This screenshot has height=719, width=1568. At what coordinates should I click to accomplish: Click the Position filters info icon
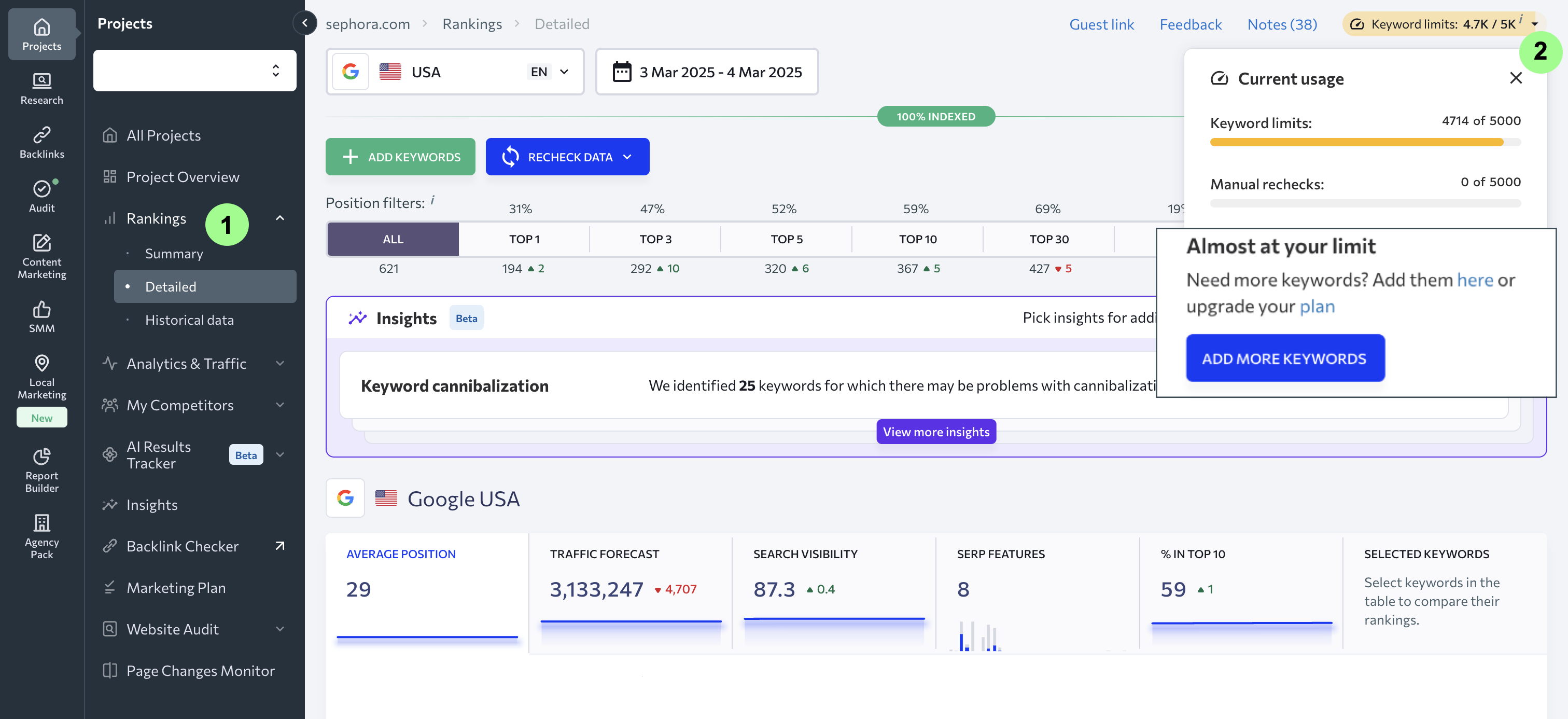(x=433, y=199)
